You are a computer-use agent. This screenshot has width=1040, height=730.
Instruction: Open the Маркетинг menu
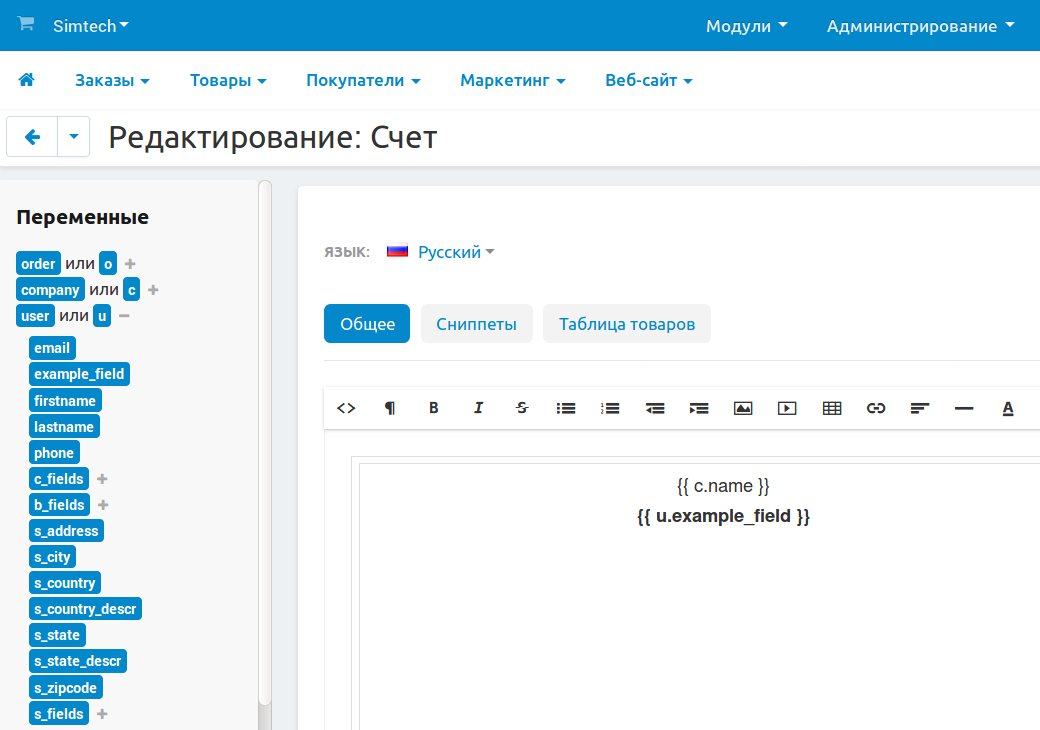click(512, 80)
